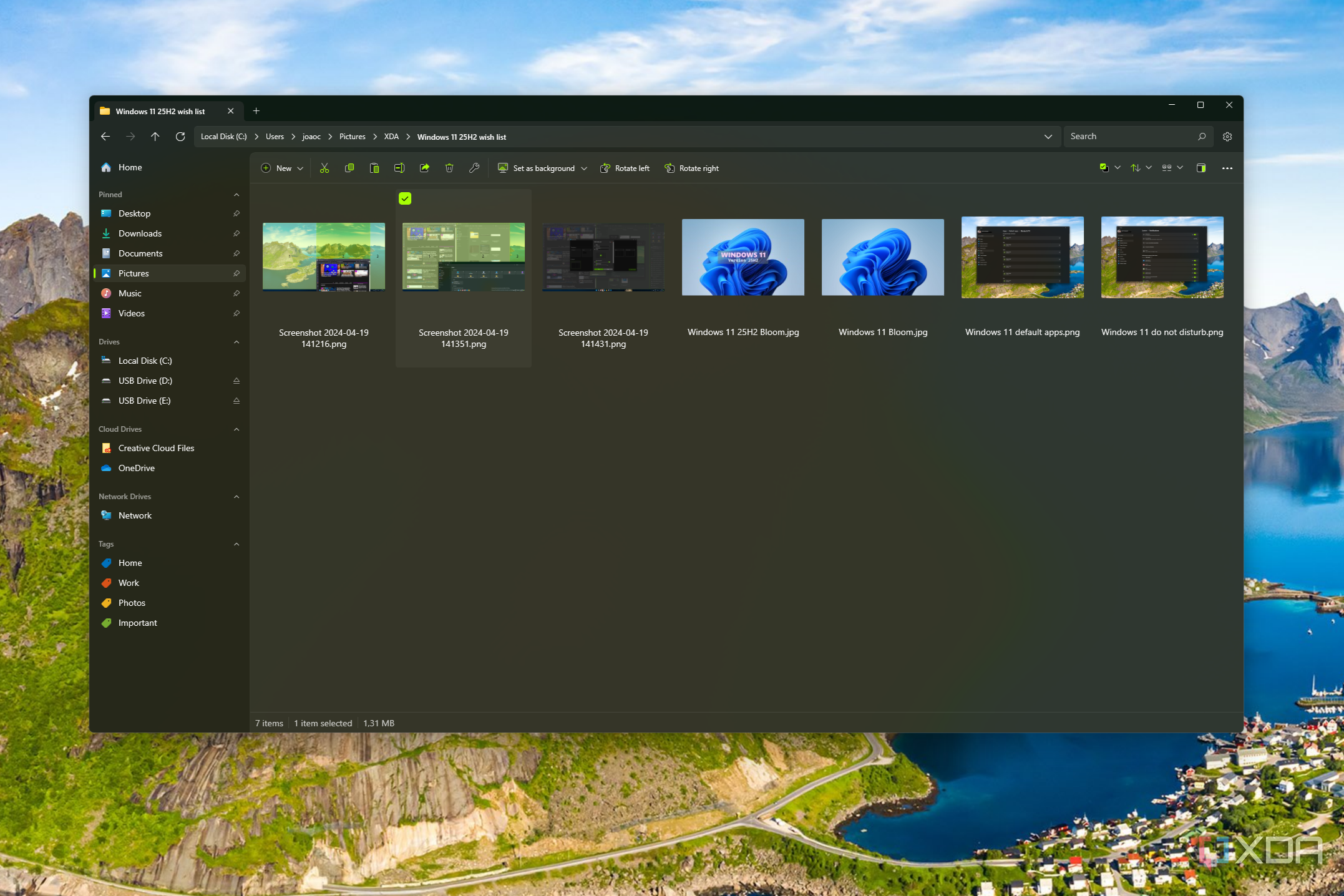1344x896 pixels.
Task: Unpin Pictures from the sidebar
Action: coord(236,273)
